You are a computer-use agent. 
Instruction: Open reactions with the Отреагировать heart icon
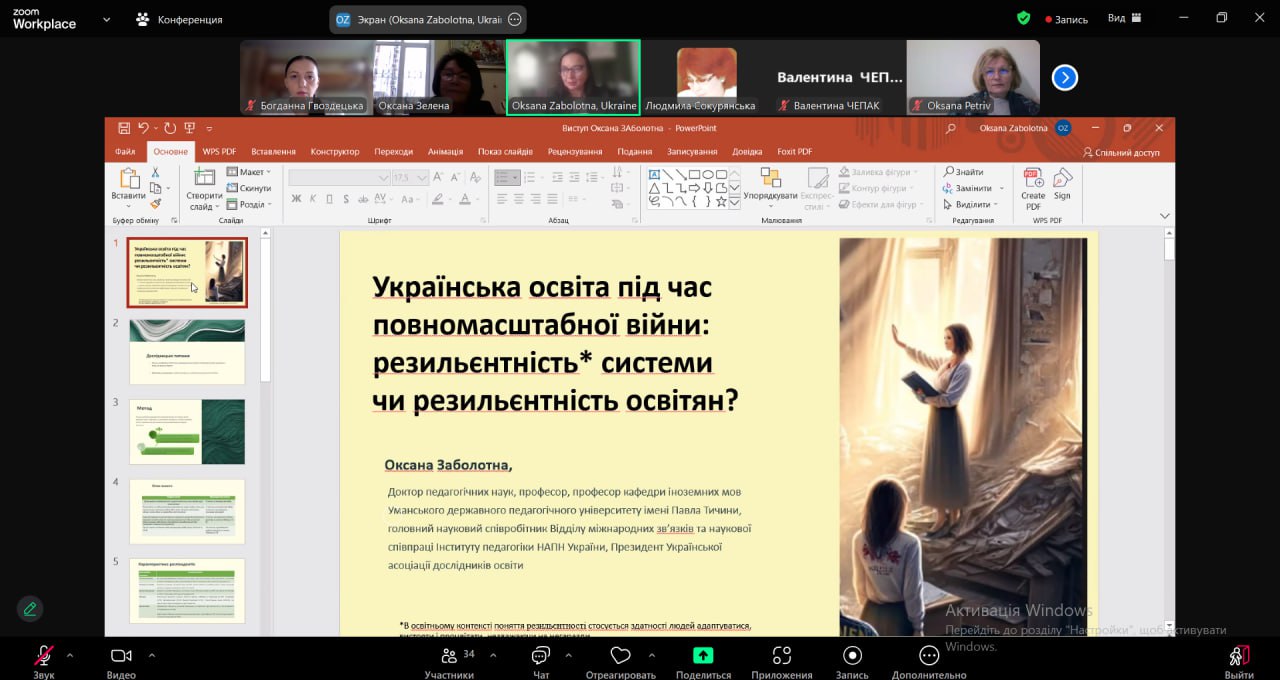620,656
